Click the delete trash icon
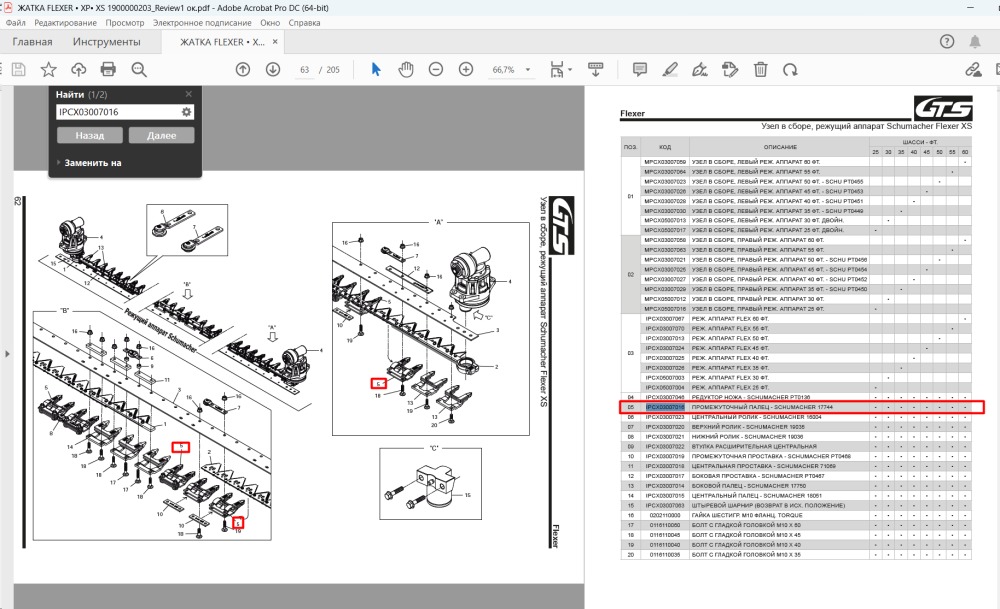Screen dimensions: 1000x609 [760, 70]
